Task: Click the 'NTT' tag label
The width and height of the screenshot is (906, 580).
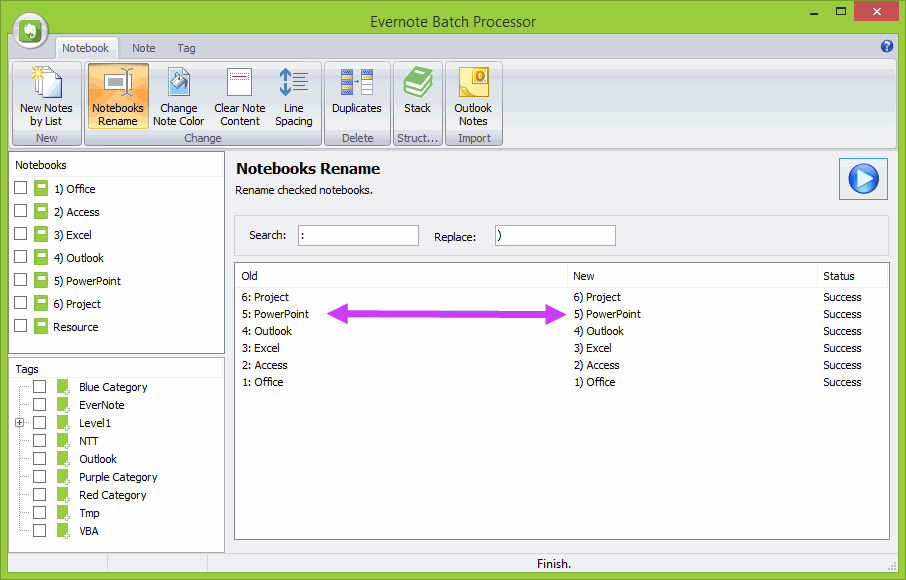Action: (x=89, y=441)
